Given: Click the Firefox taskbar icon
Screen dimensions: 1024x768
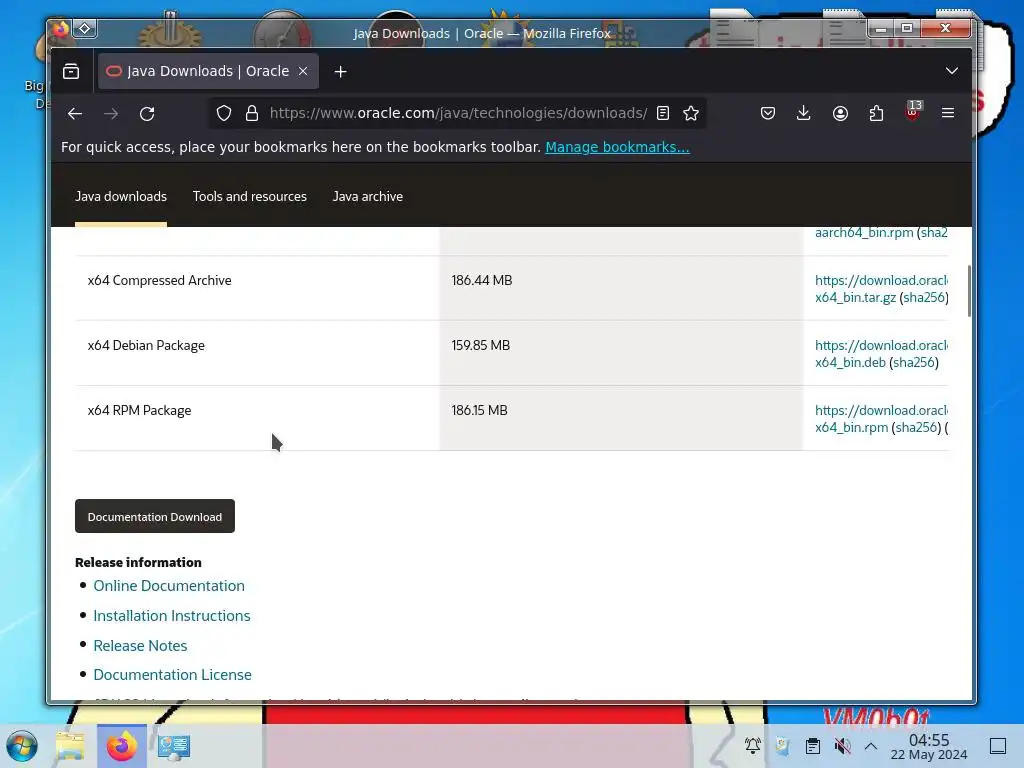Looking at the screenshot, I should coord(122,746).
